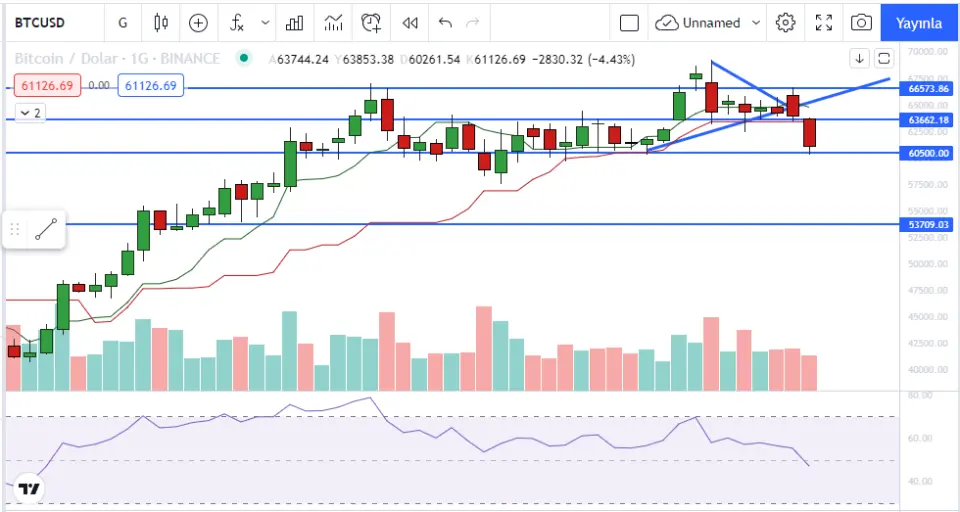Take a chart snapshot with camera icon
The image size is (960, 512).
(x=860, y=22)
